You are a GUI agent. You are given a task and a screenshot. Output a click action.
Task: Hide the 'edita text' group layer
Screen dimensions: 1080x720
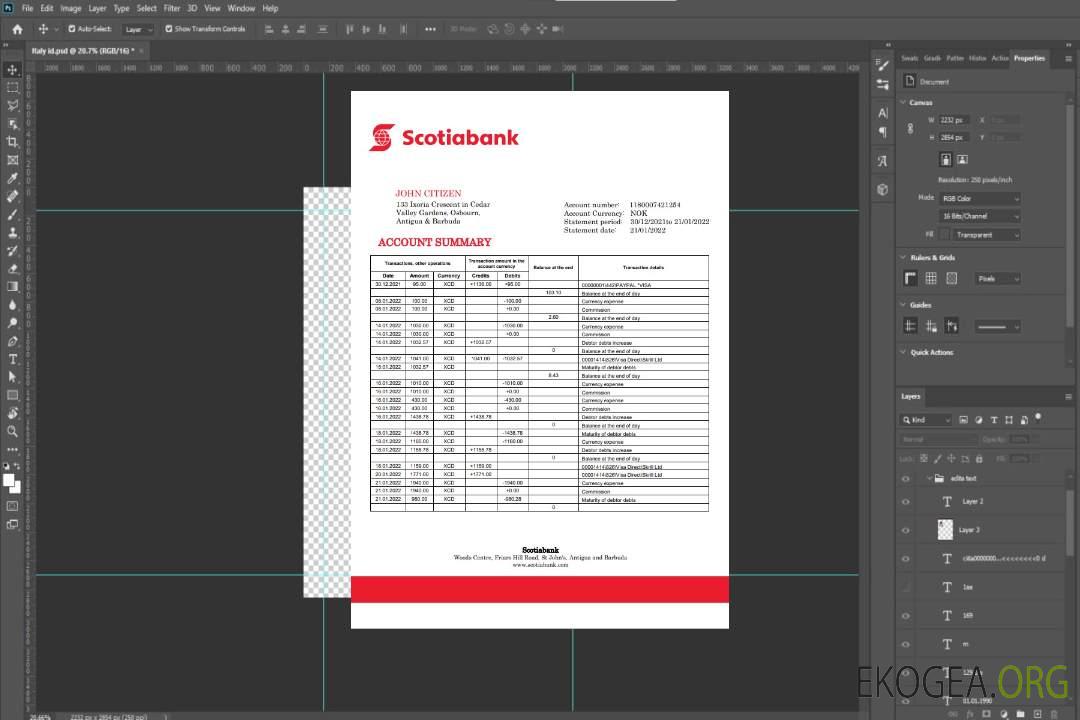coord(906,478)
